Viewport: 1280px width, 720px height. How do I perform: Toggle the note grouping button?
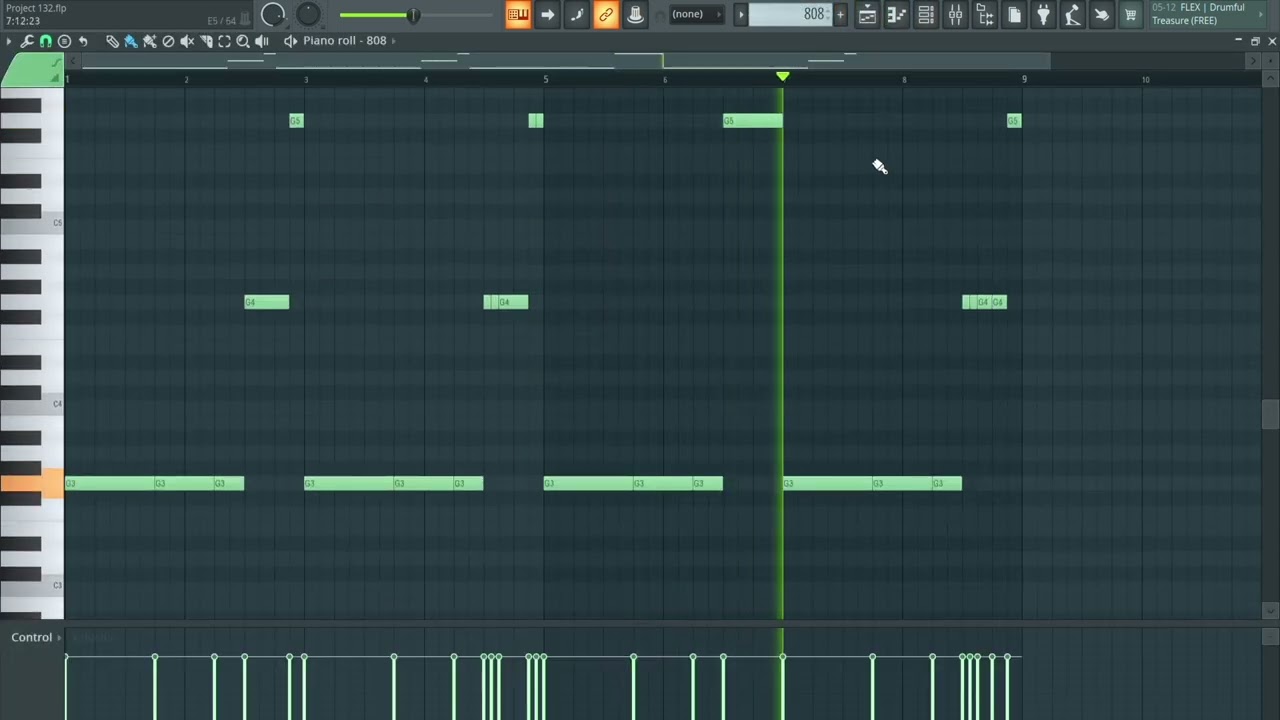click(x=576, y=14)
